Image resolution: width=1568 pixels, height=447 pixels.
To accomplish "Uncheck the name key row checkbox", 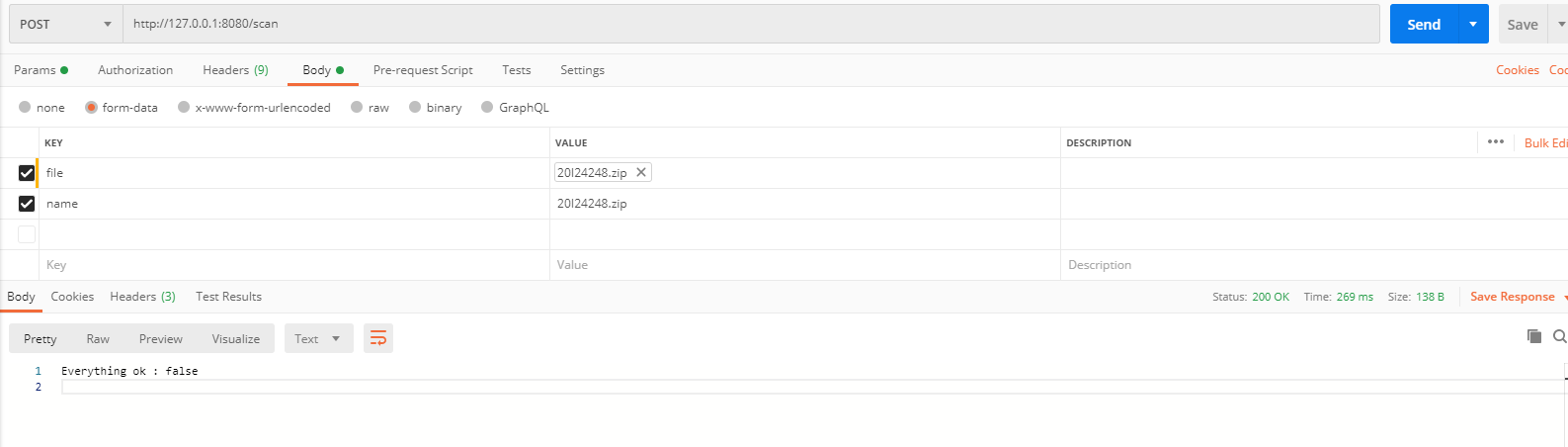I will coord(27,204).
